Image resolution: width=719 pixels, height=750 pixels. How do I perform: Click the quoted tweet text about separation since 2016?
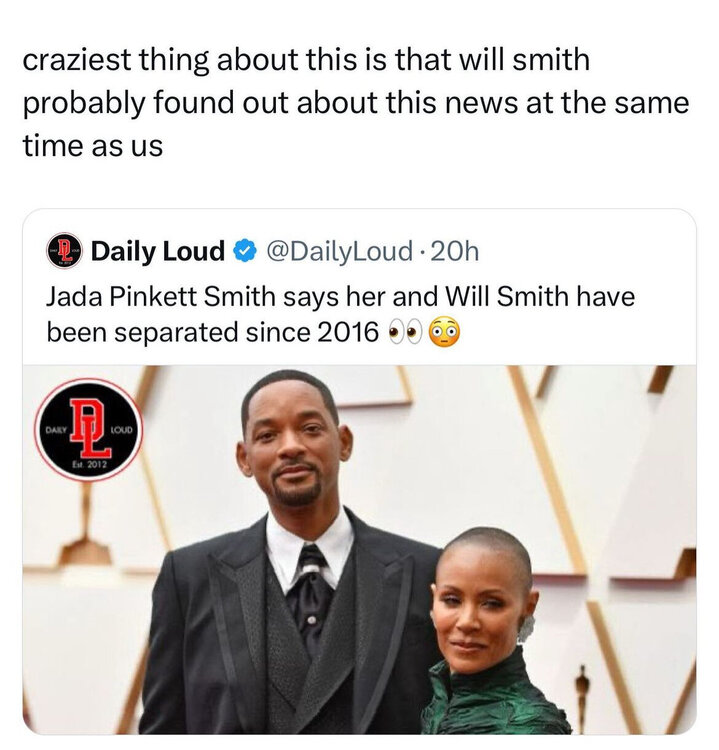[341, 314]
